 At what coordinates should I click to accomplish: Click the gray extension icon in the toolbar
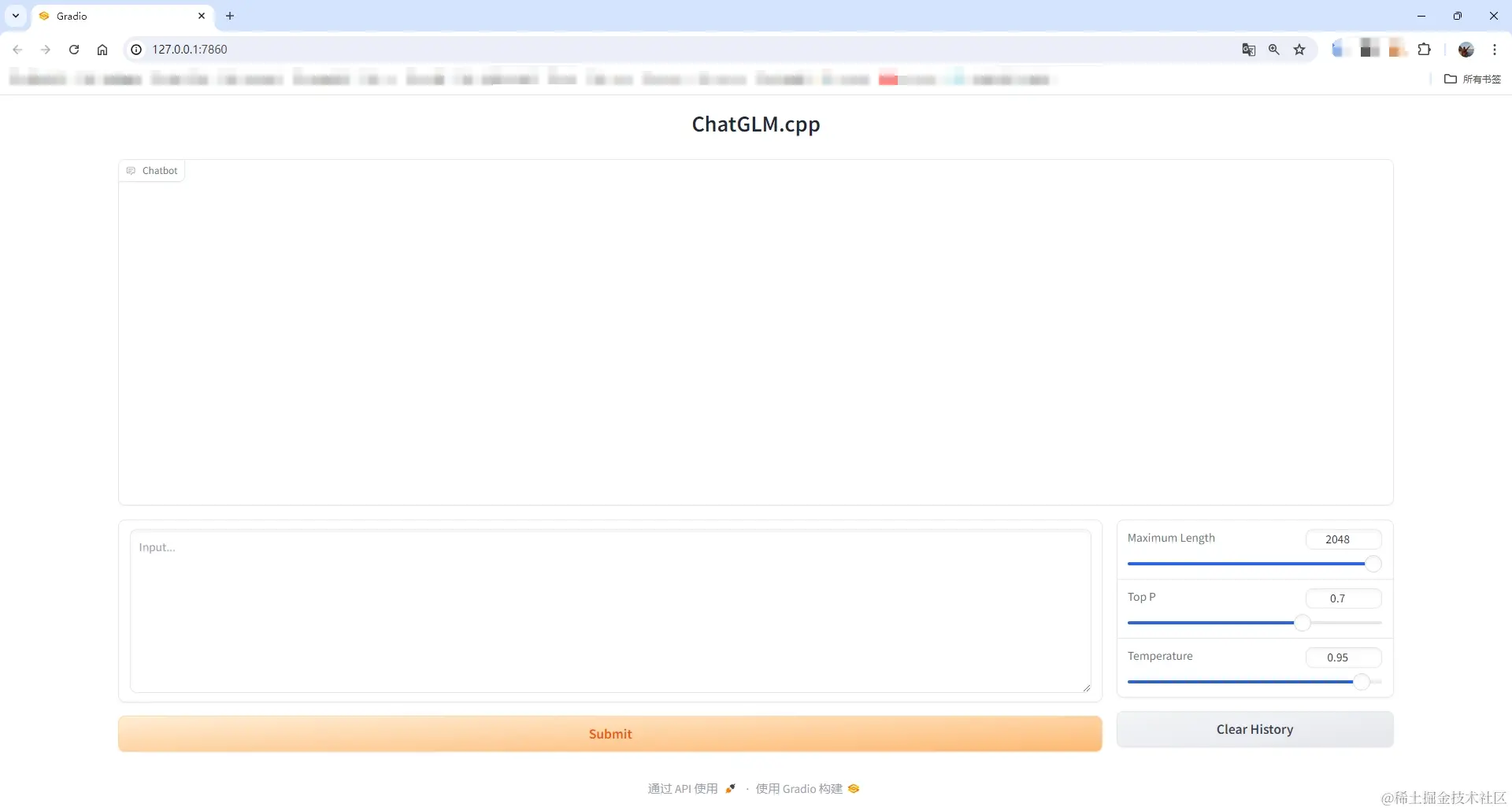click(1369, 49)
